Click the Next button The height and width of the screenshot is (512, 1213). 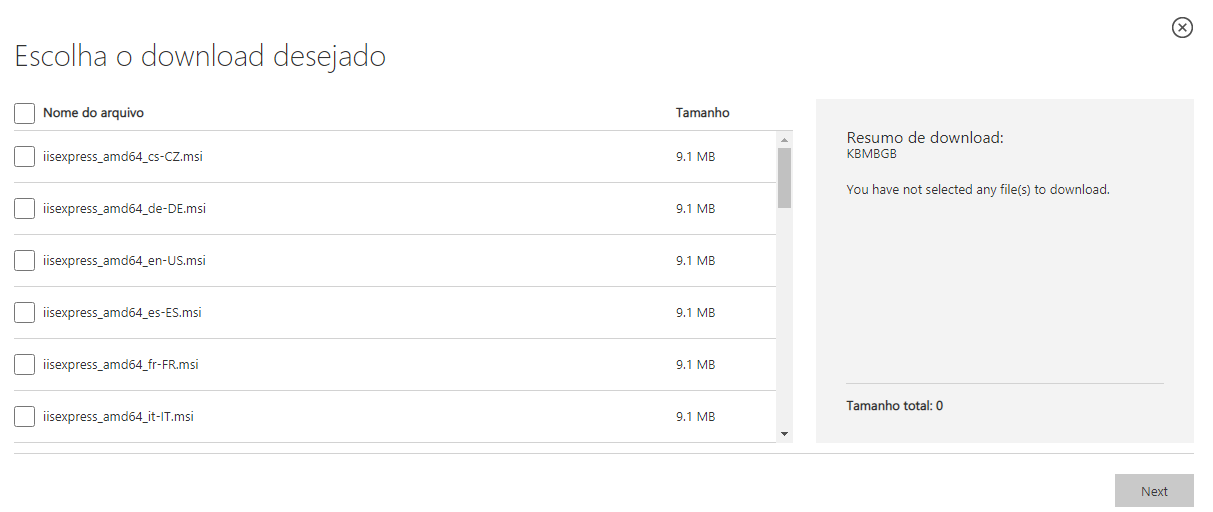(x=1154, y=491)
